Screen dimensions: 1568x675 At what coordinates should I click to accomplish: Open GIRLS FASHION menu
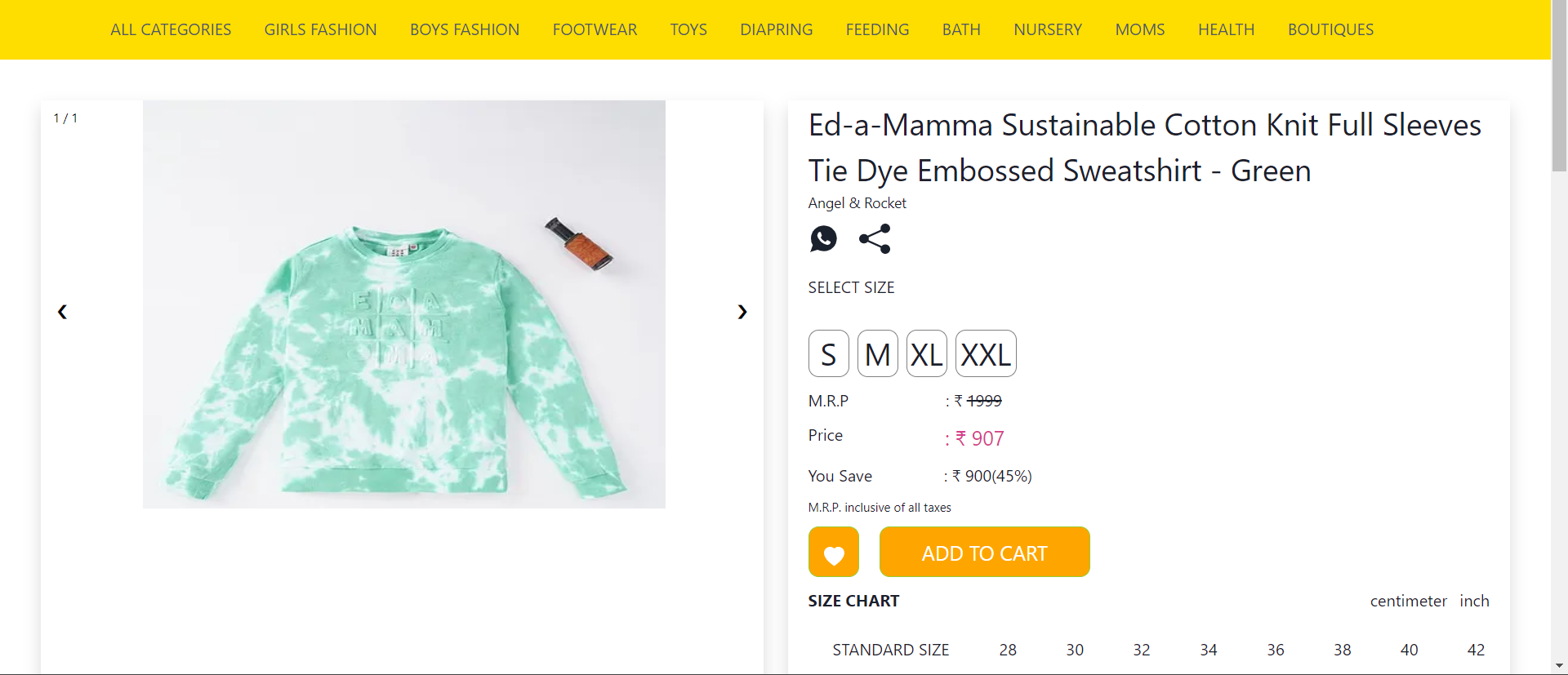coord(320,30)
